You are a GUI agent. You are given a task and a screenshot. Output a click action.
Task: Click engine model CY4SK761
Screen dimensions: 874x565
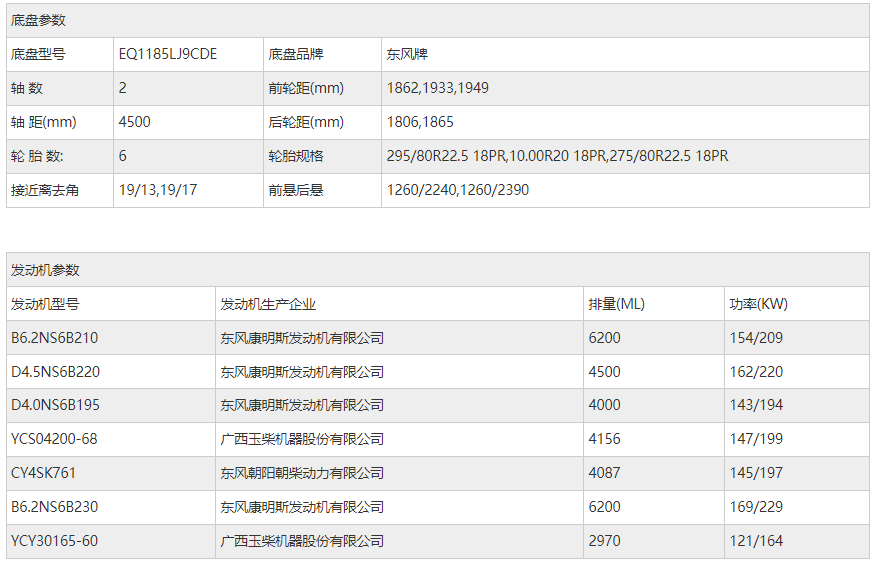click(x=44, y=473)
